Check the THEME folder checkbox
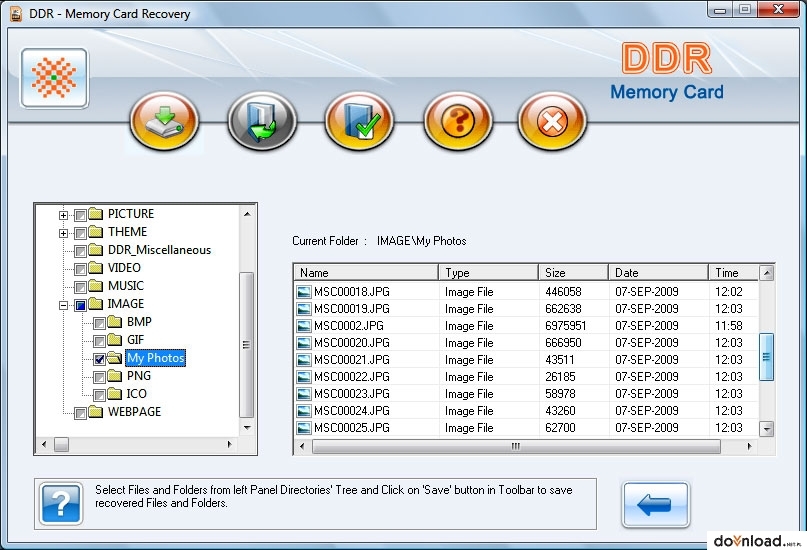Viewport: 807px width, 550px height. [x=80, y=233]
